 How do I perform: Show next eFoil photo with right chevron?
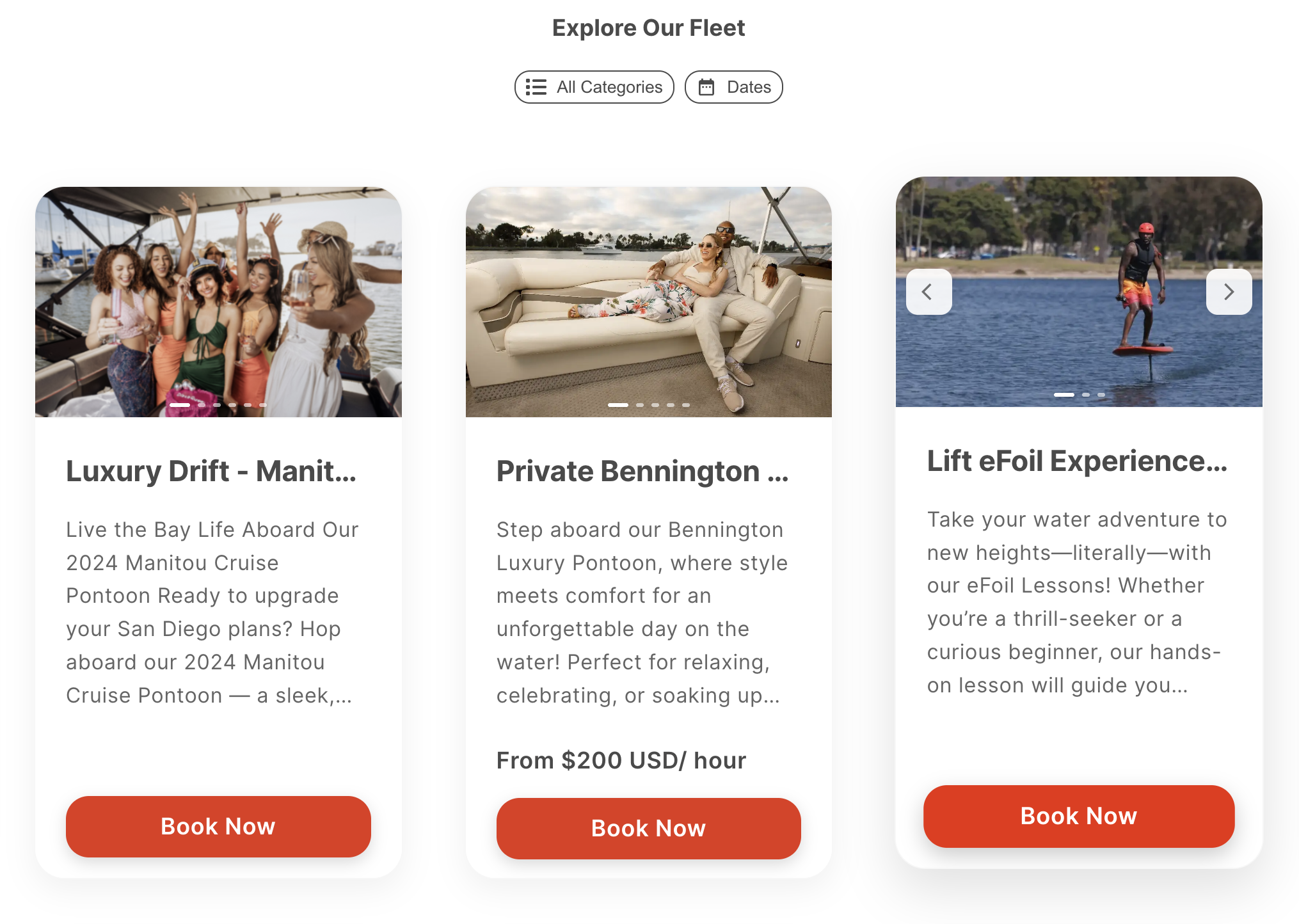(x=1229, y=292)
